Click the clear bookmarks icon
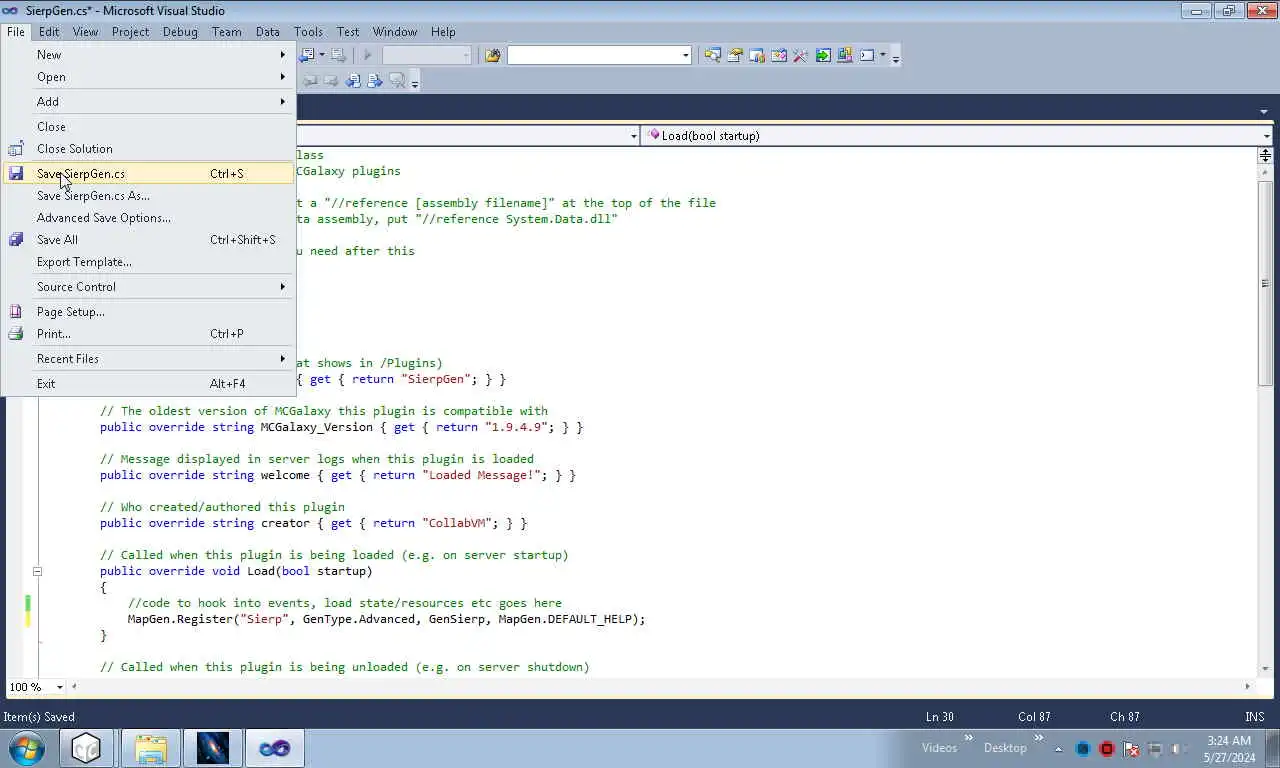The width and height of the screenshot is (1280, 768). [397, 81]
